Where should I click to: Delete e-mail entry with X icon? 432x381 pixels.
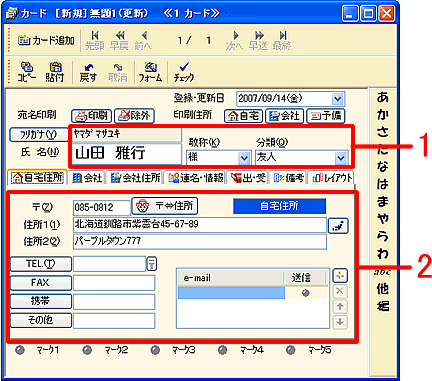[340, 291]
